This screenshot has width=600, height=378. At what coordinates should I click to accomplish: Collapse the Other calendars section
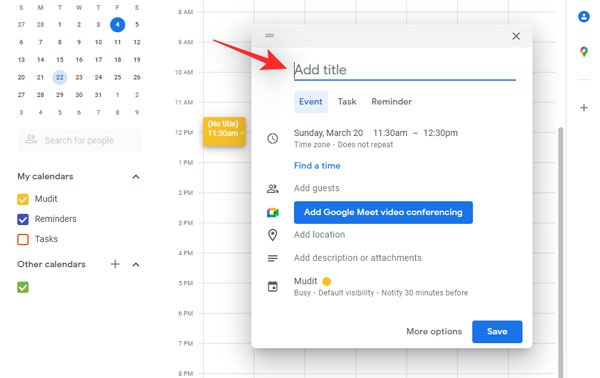tap(136, 264)
